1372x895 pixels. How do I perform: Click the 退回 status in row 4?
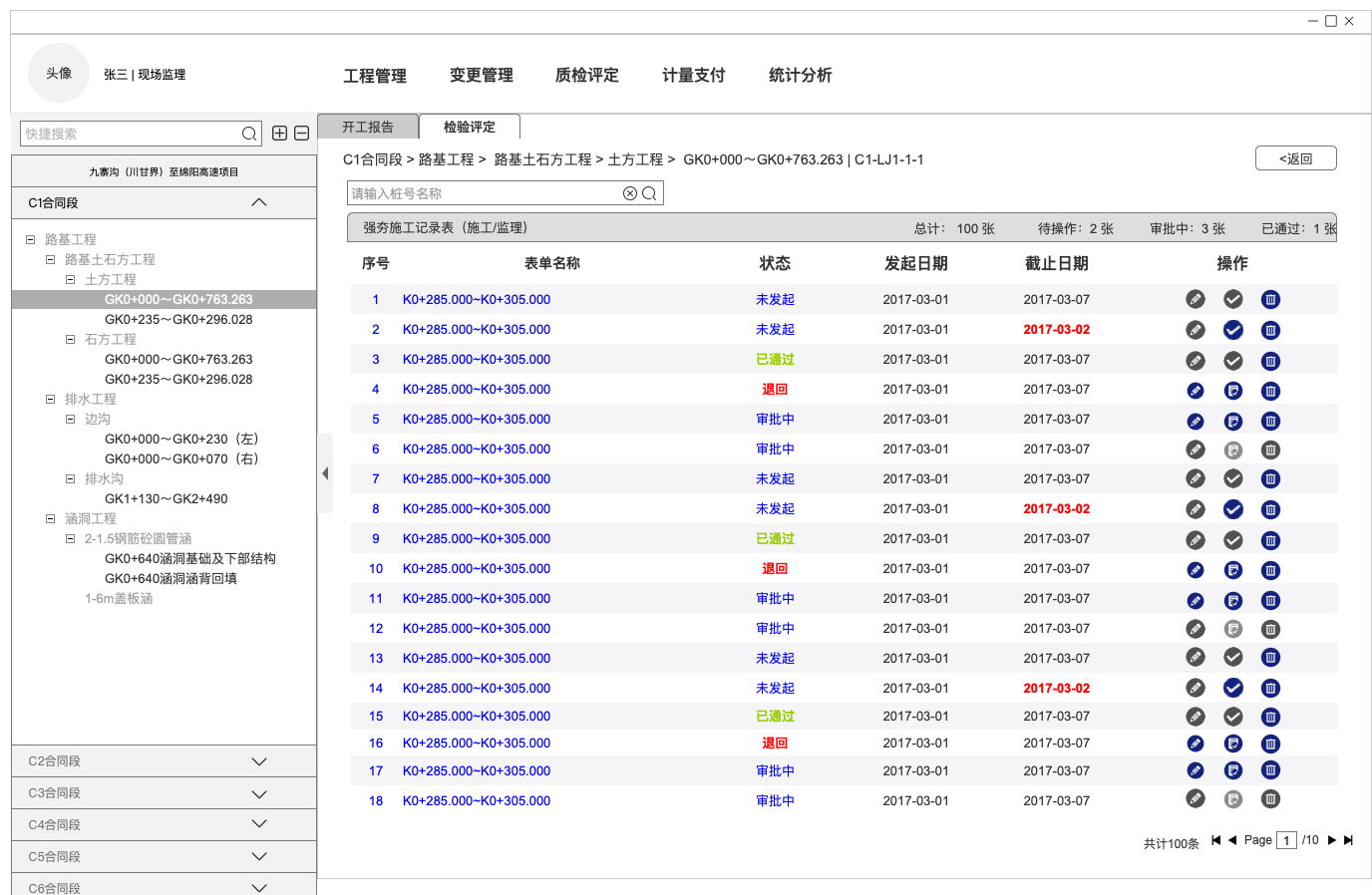tap(775, 389)
